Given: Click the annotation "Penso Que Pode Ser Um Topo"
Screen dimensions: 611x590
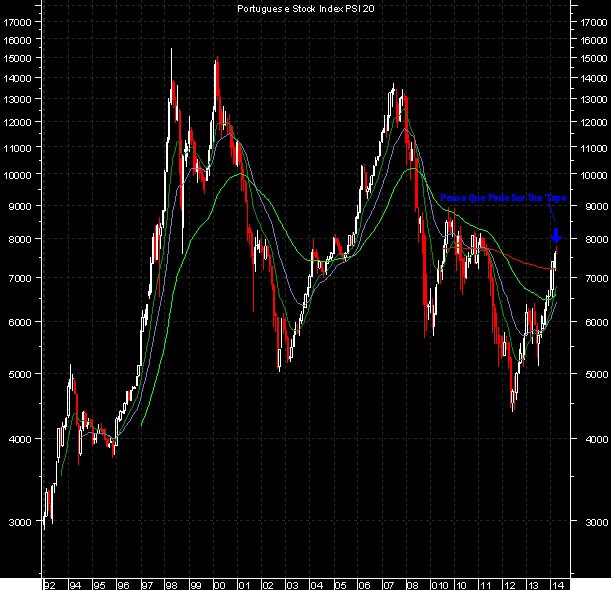Looking at the screenshot, I should (x=503, y=198).
